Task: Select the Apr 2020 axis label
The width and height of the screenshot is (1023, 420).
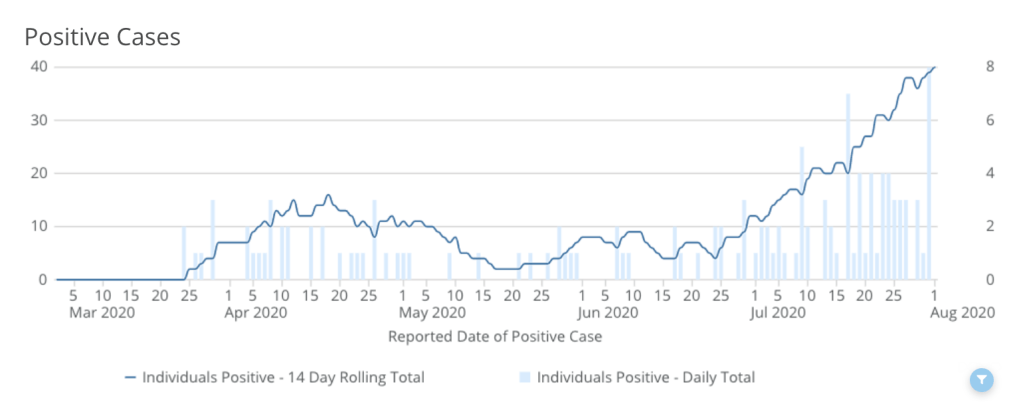Action: pos(255,313)
